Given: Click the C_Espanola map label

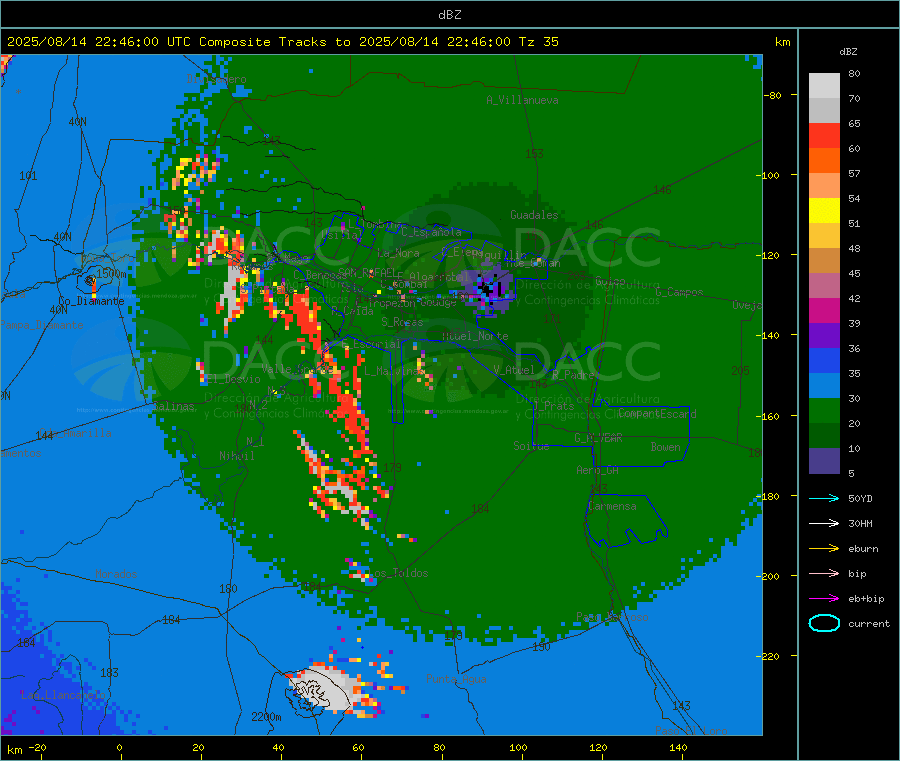Looking at the screenshot, I should click(x=431, y=232).
